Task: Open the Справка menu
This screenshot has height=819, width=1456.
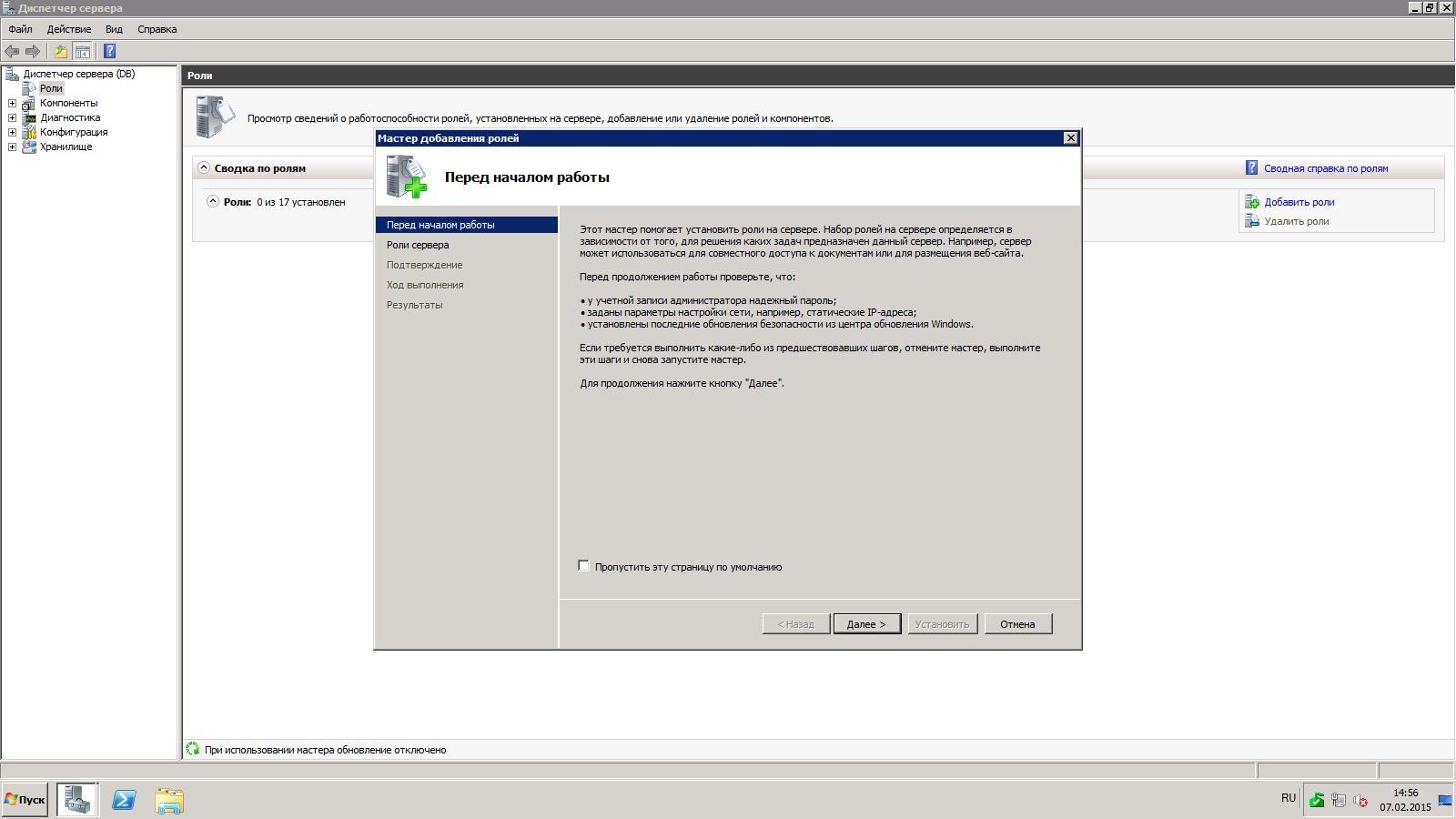Action: [157, 29]
